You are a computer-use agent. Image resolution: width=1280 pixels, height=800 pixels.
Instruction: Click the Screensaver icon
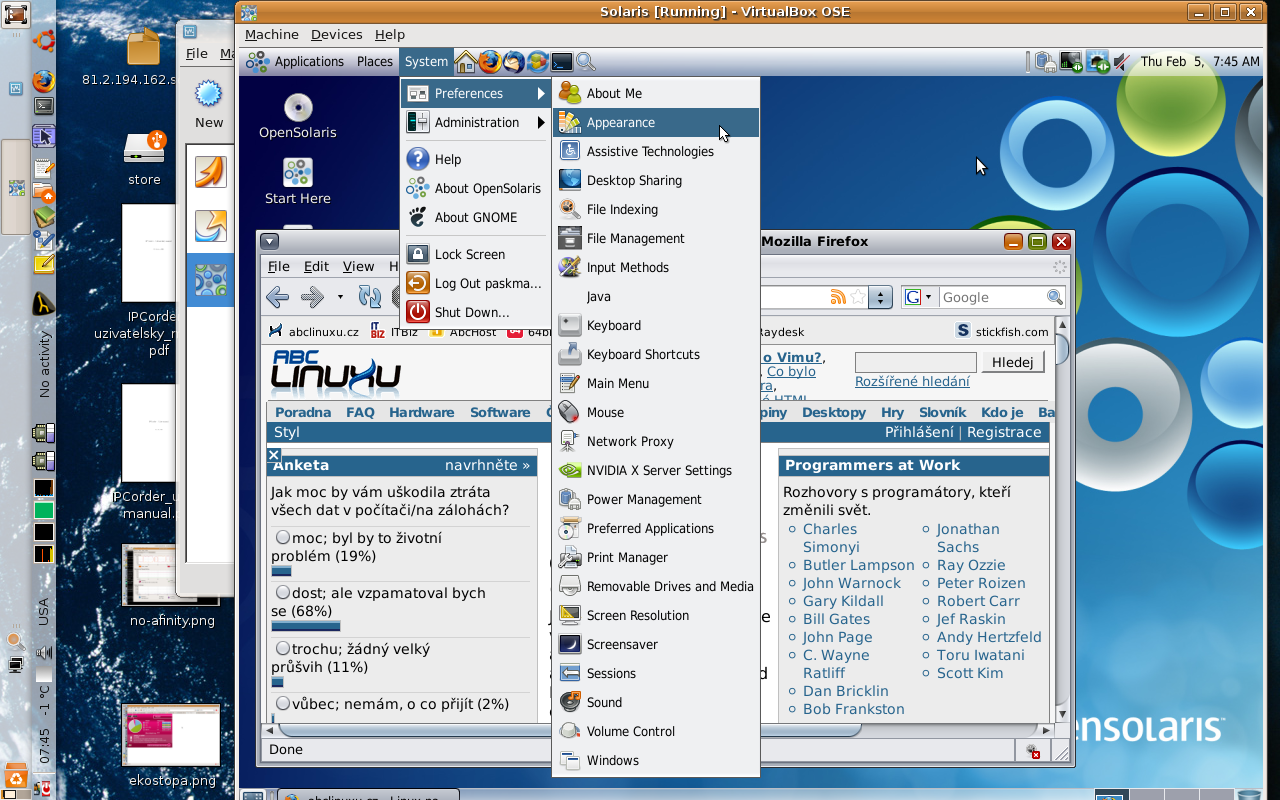[x=569, y=644]
